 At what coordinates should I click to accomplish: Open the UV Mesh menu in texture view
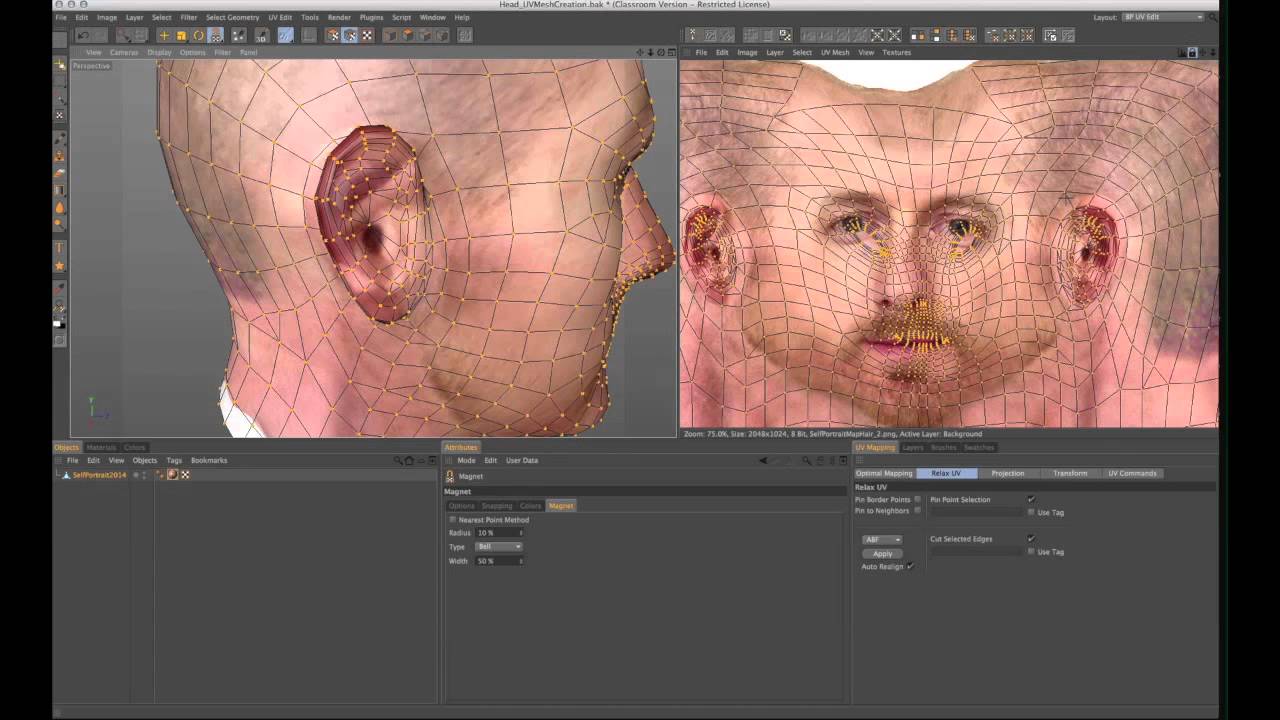835,52
